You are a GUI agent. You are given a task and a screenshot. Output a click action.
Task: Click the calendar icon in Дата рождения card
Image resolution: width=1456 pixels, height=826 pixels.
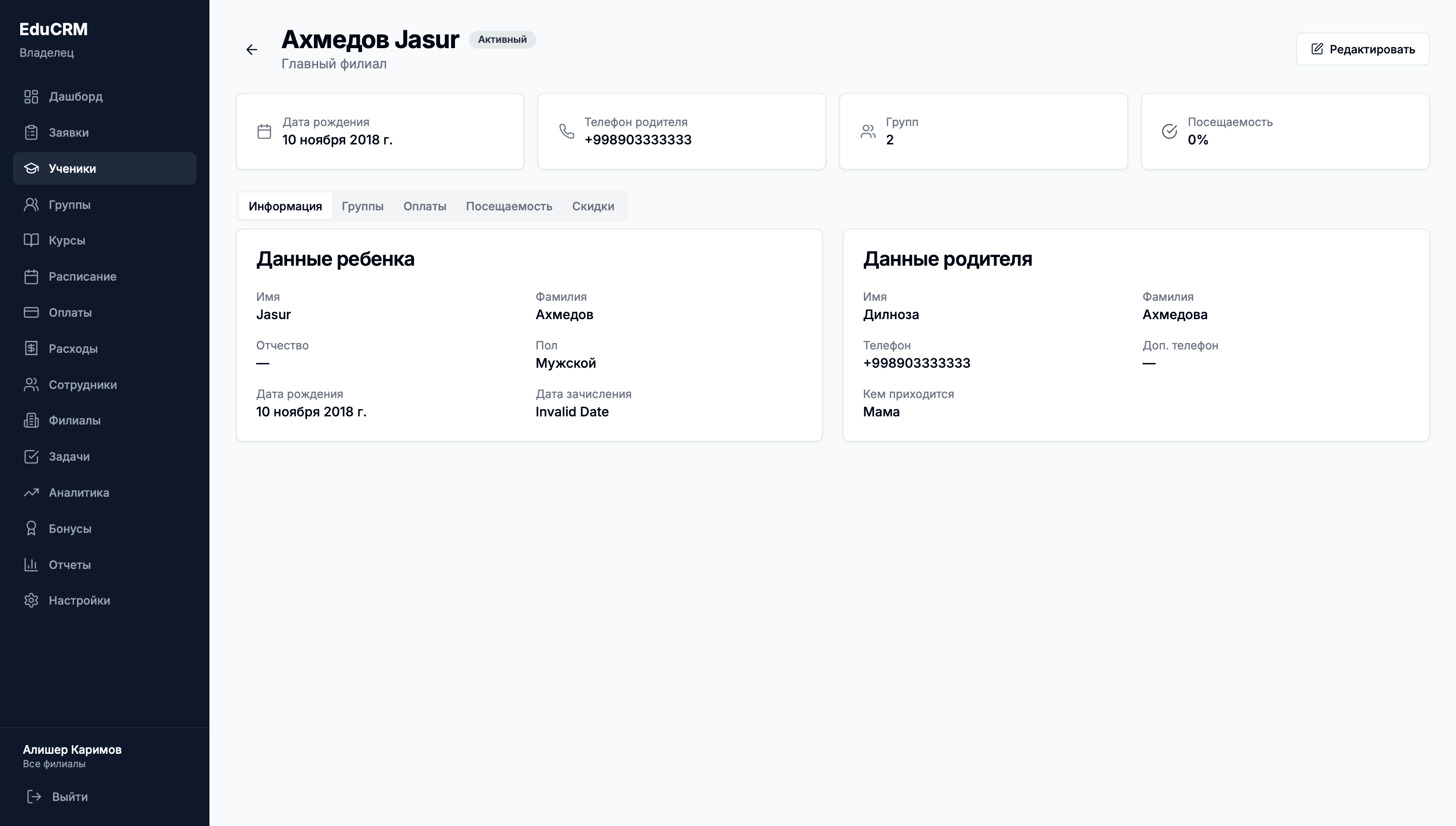coord(264,131)
